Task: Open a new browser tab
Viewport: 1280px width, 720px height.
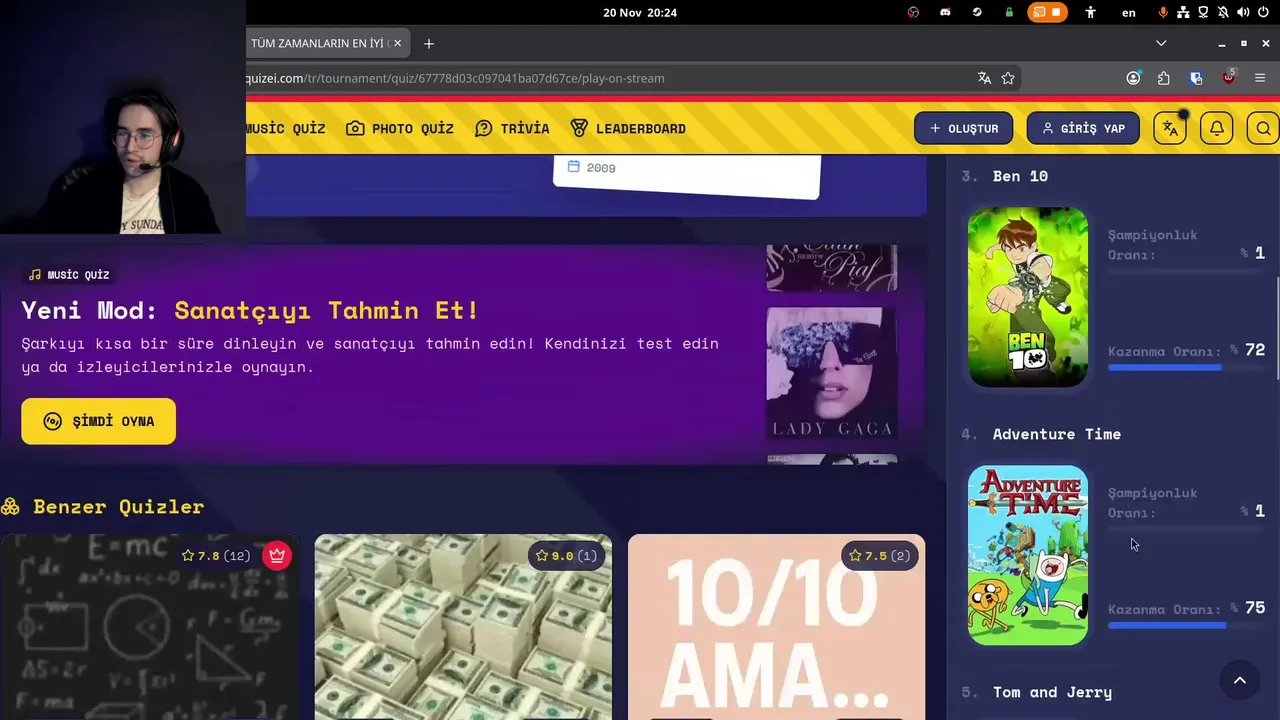Action: point(429,43)
